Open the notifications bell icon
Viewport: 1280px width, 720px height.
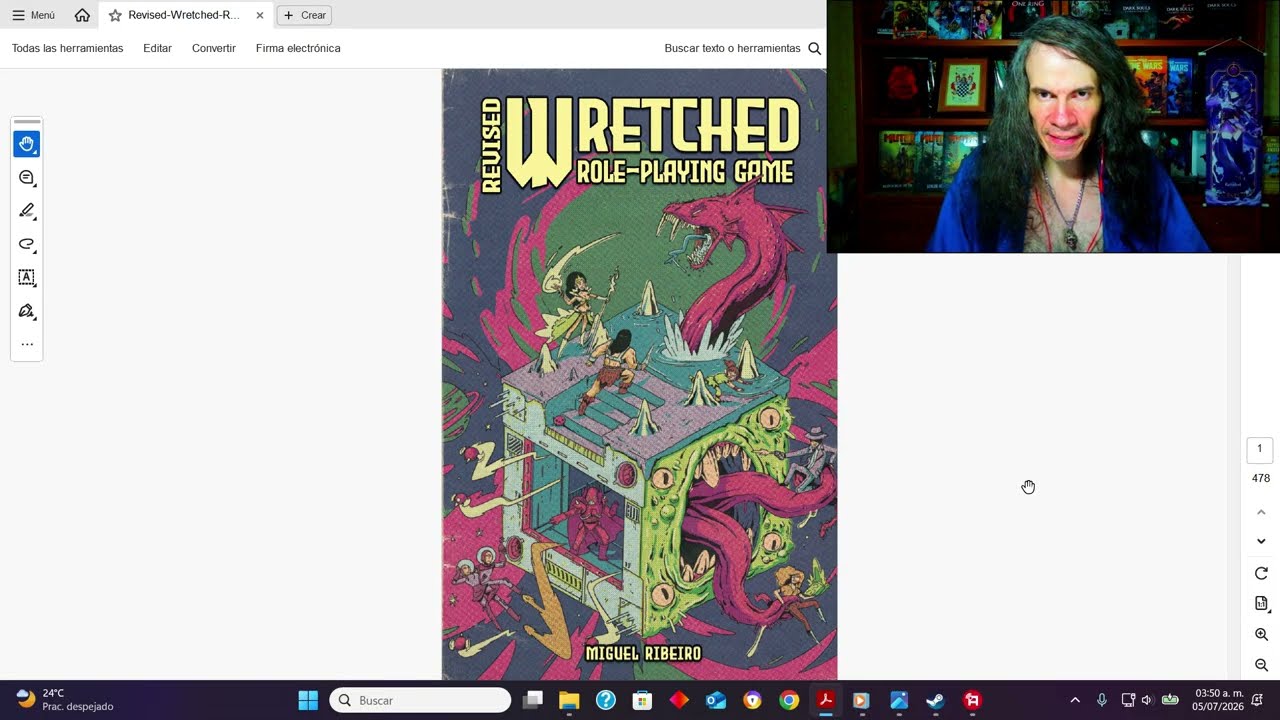pyautogui.click(x=1258, y=700)
